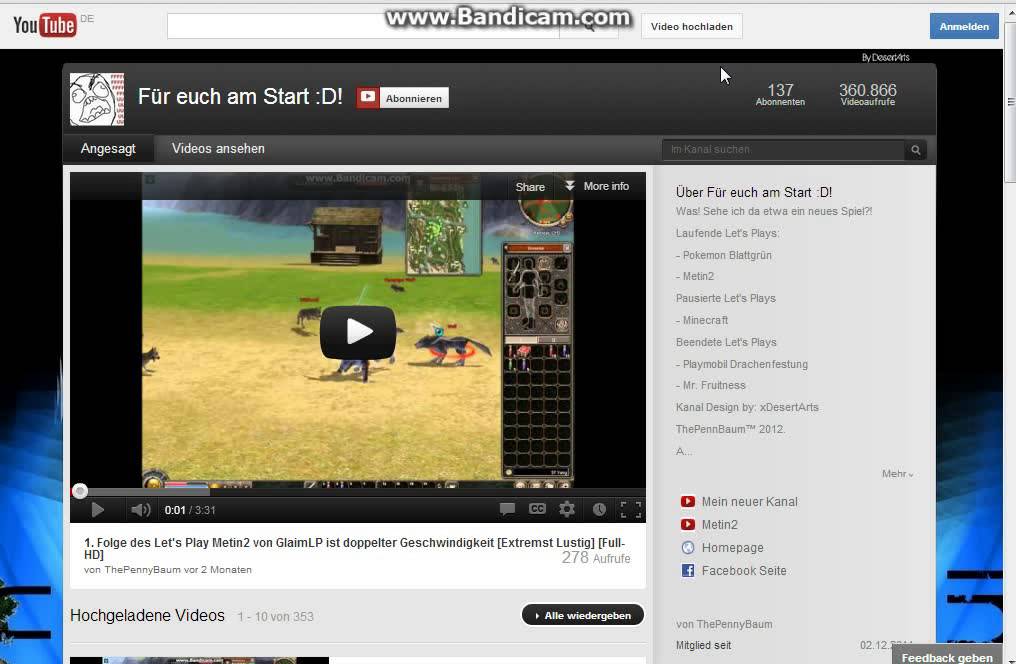1016x664 pixels.
Task: Expand More info on the video player
Action: 597,186
